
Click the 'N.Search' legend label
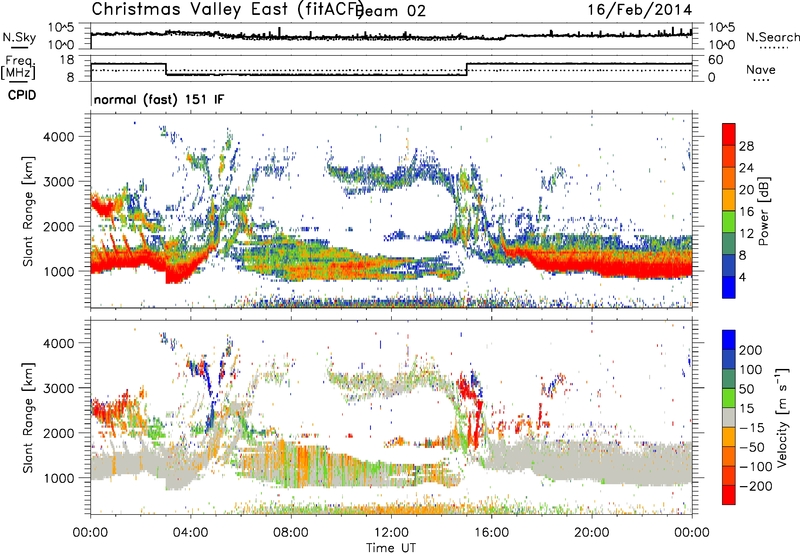[x=772, y=37]
